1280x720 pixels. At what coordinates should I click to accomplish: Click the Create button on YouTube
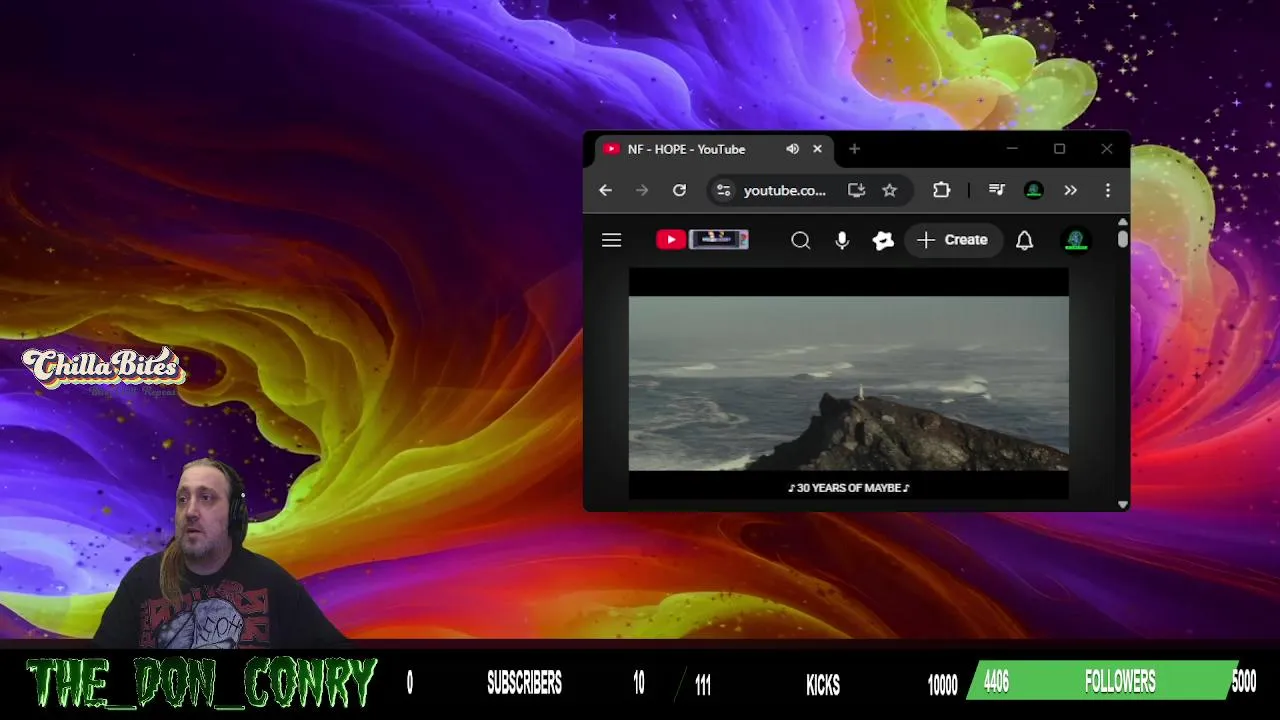click(x=953, y=240)
